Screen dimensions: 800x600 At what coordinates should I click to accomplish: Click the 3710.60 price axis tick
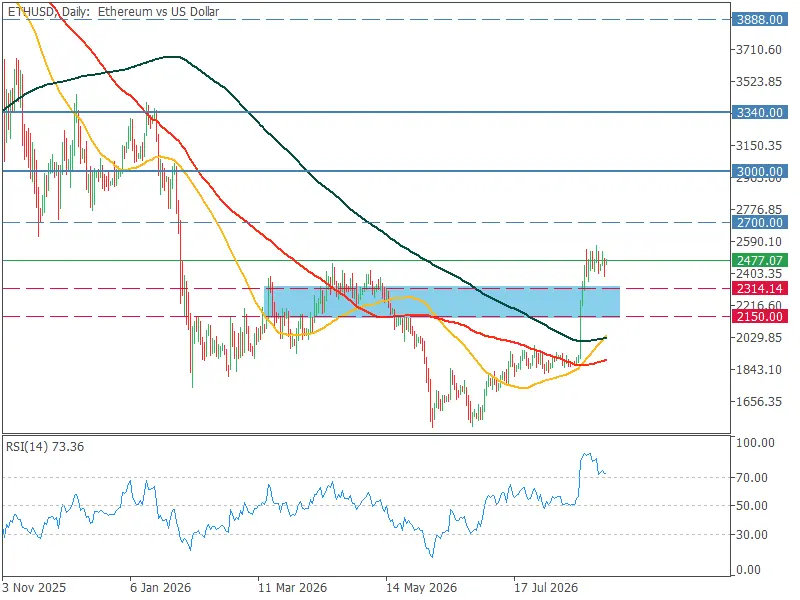tap(759, 50)
